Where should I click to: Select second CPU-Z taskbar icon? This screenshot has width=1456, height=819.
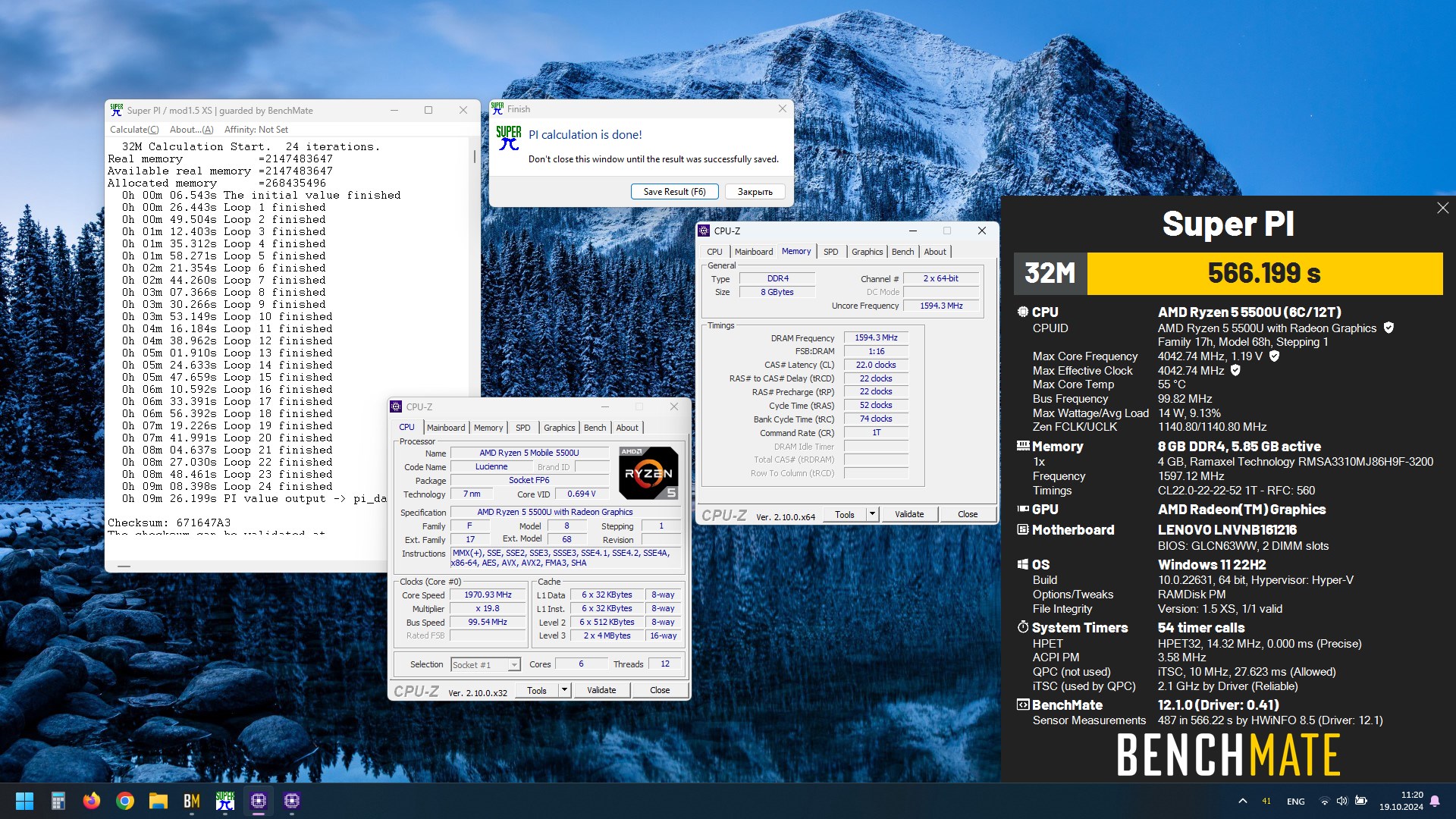click(292, 801)
